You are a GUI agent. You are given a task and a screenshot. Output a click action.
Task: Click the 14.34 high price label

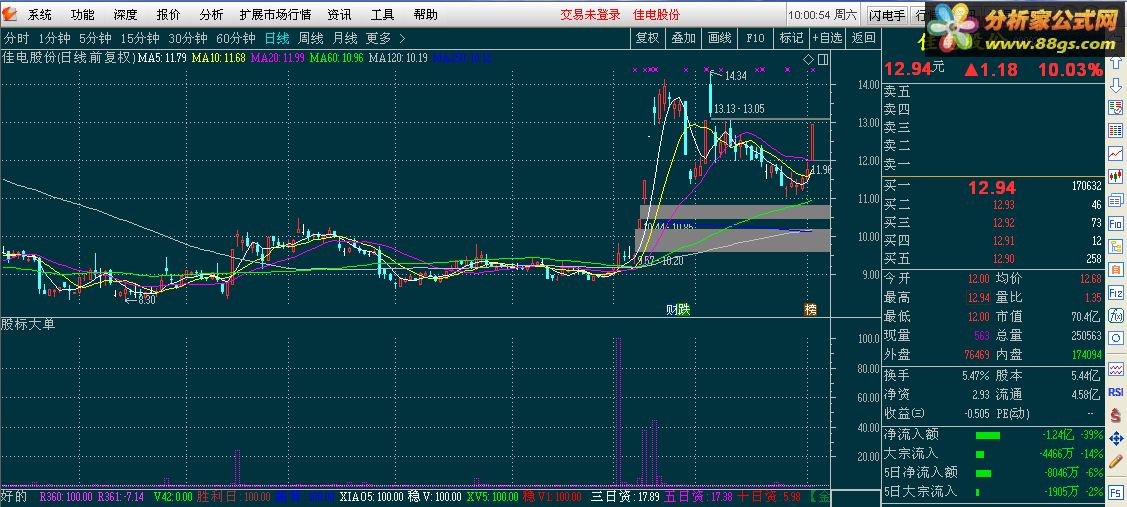(735, 76)
